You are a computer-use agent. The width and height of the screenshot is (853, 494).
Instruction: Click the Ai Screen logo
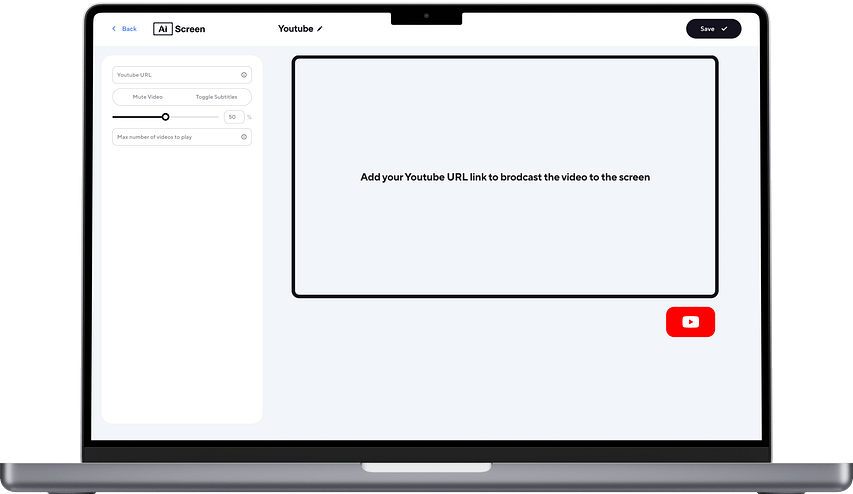(179, 29)
